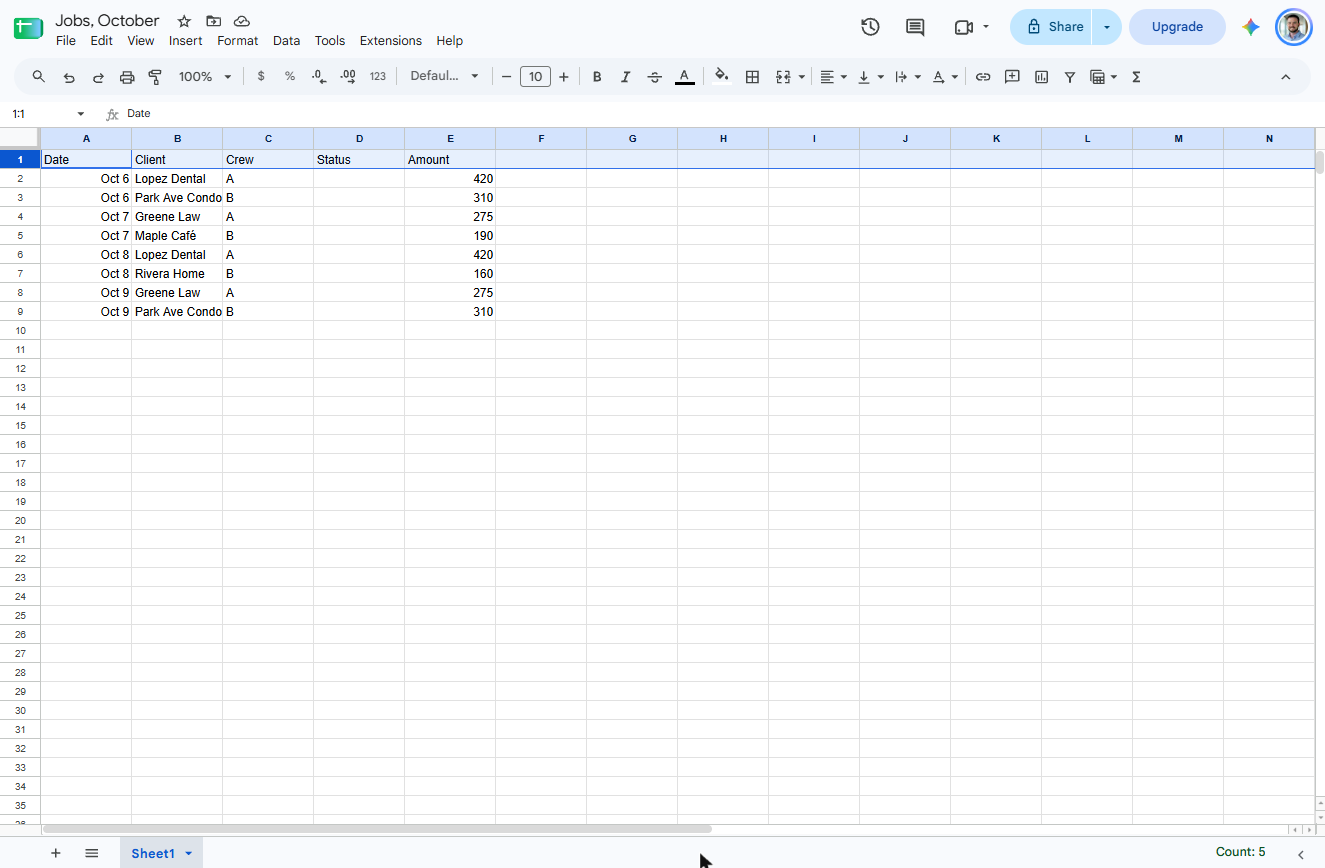
Task: Format as percent
Action: pyautogui.click(x=290, y=77)
